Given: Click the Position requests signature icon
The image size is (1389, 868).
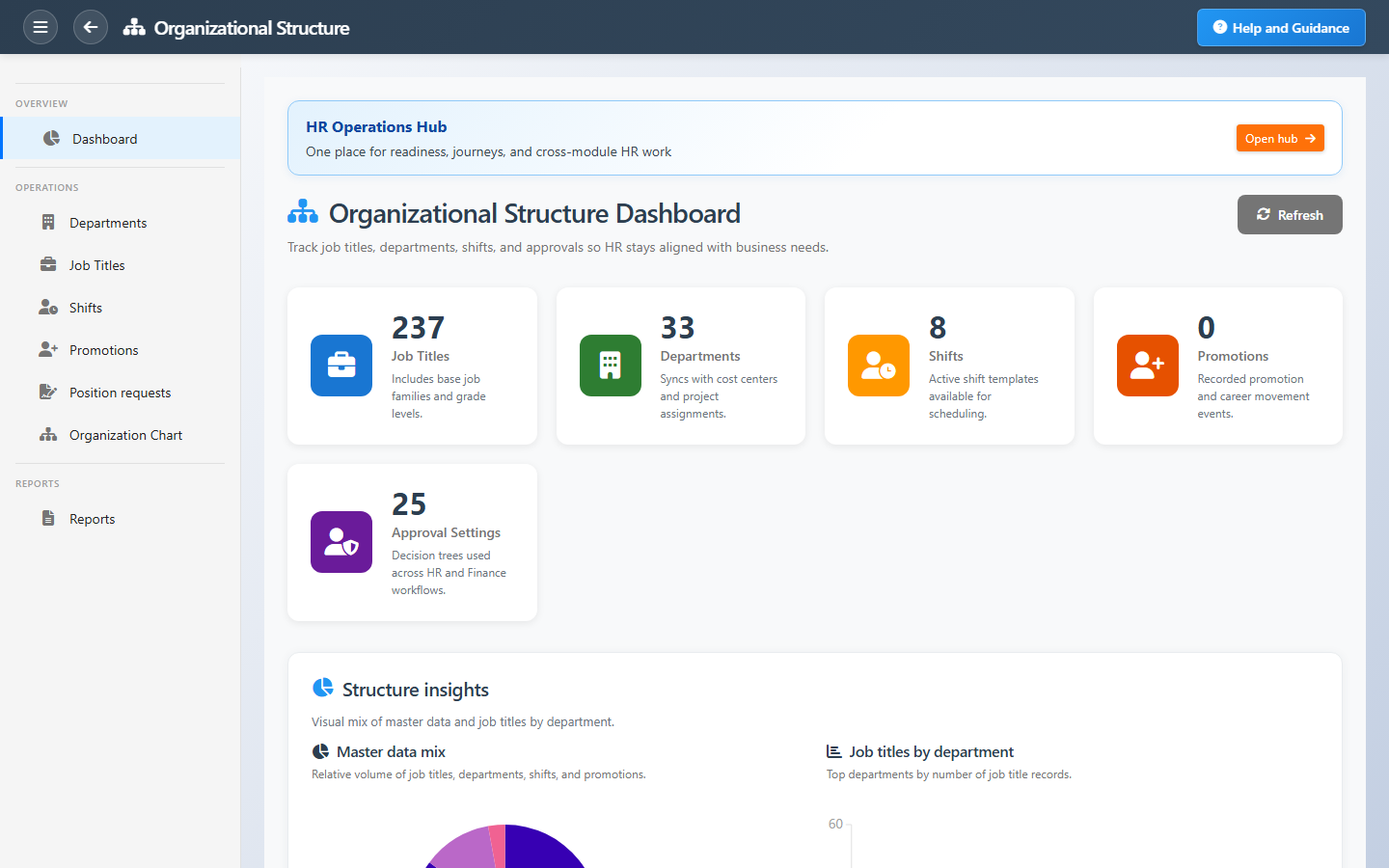Looking at the screenshot, I should [x=48, y=392].
